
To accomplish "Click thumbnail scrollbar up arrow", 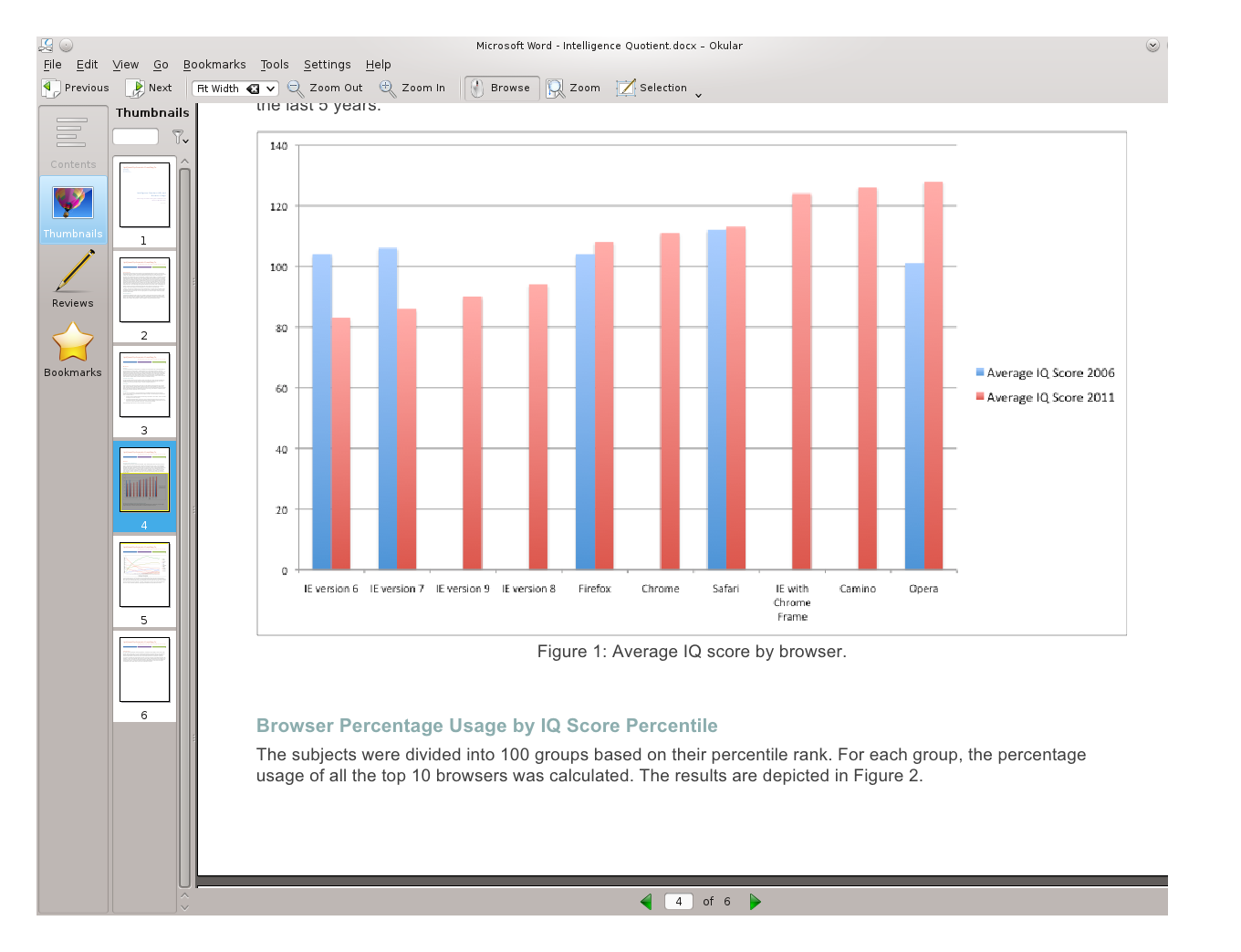I will point(184,161).
